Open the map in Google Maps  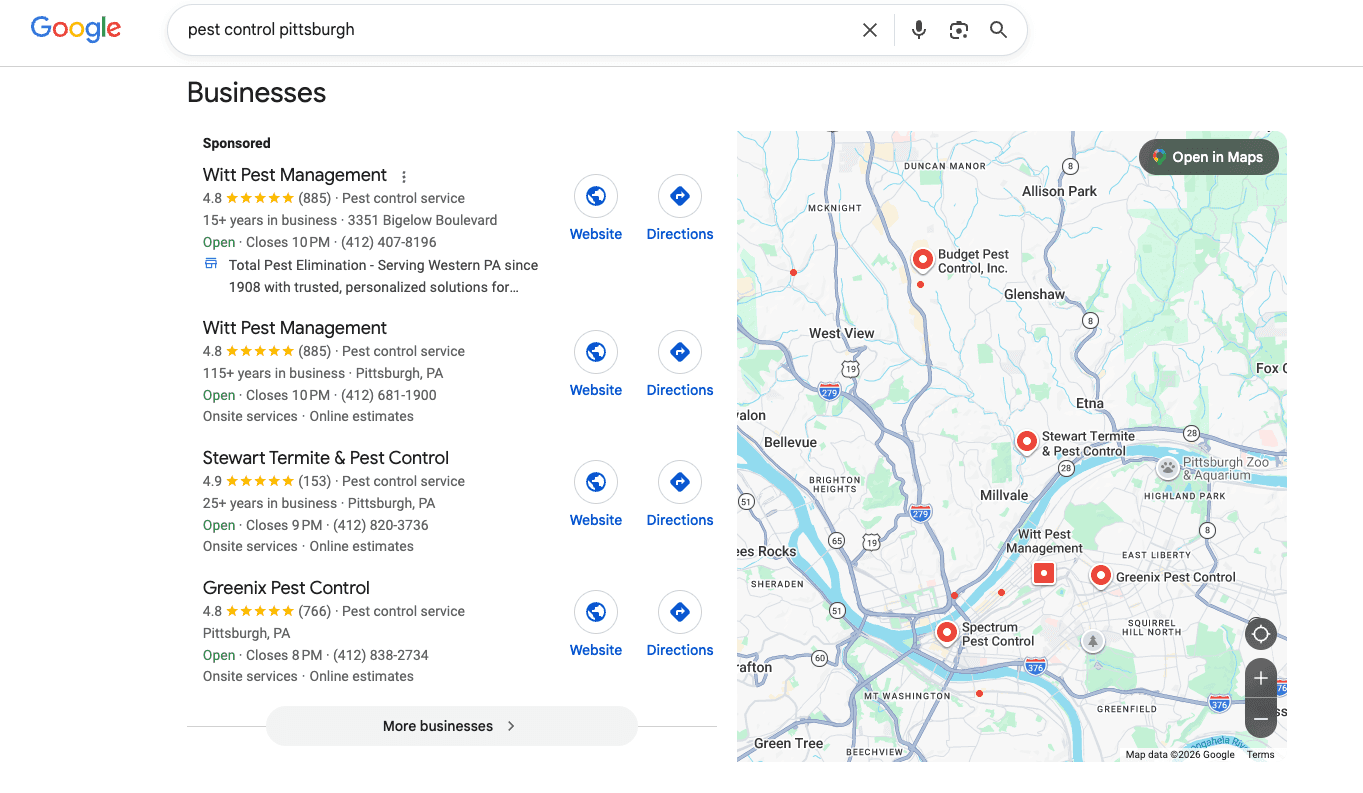[1208, 157]
